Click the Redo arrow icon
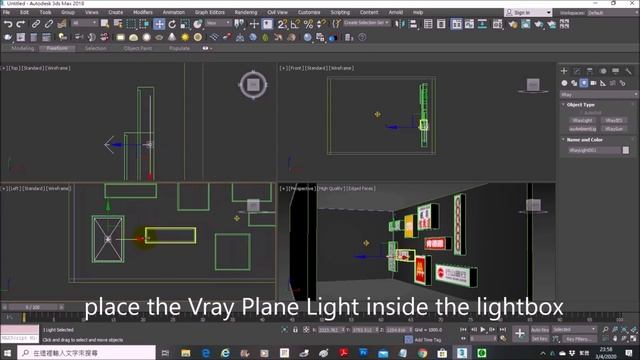Image resolution: width=640 pixels, height=360 pixels. pyautogui.click(x=20, y=24)
